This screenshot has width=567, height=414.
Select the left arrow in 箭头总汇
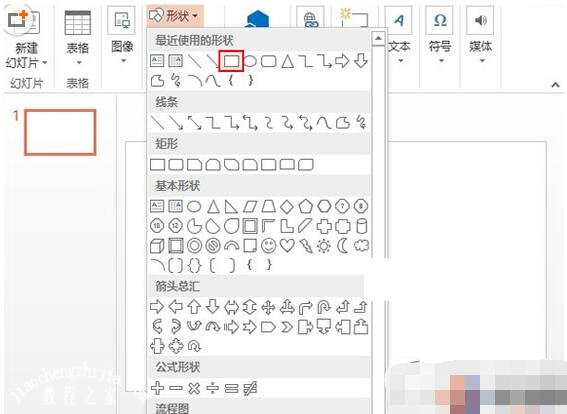pyautogui.click(x=176, y=307)
